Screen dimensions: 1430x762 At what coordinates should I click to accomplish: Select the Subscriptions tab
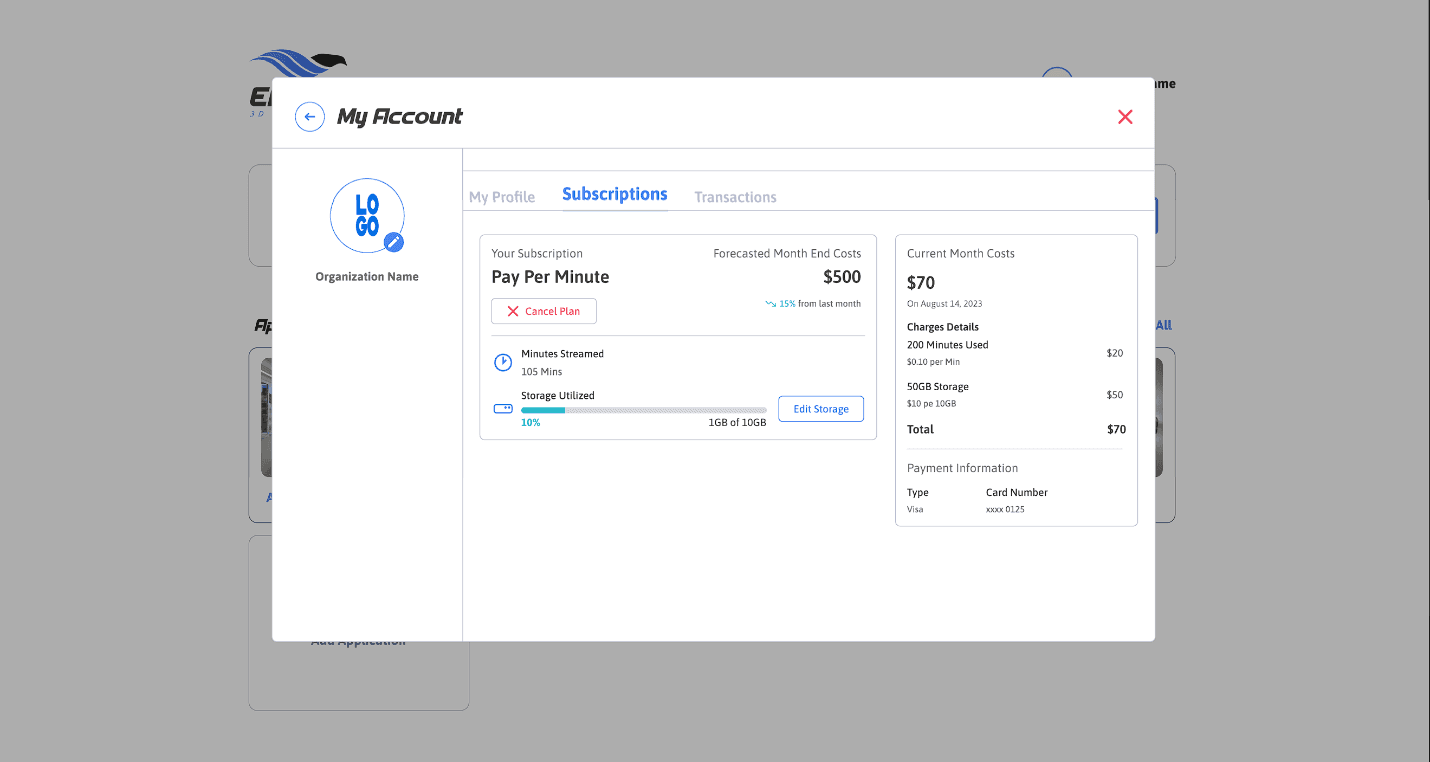(x=615, y=194)
